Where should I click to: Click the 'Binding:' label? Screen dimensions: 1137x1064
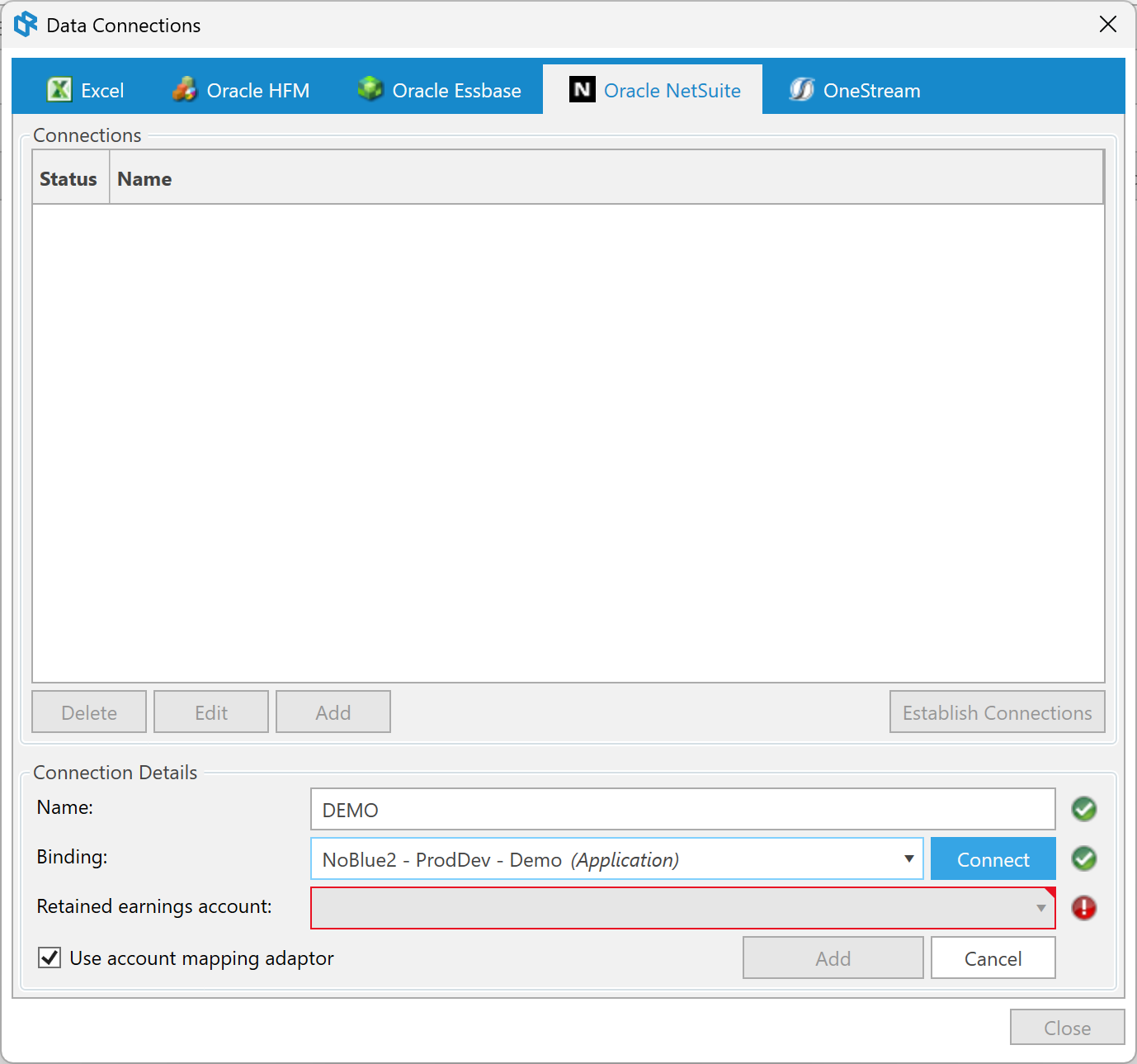72,857
